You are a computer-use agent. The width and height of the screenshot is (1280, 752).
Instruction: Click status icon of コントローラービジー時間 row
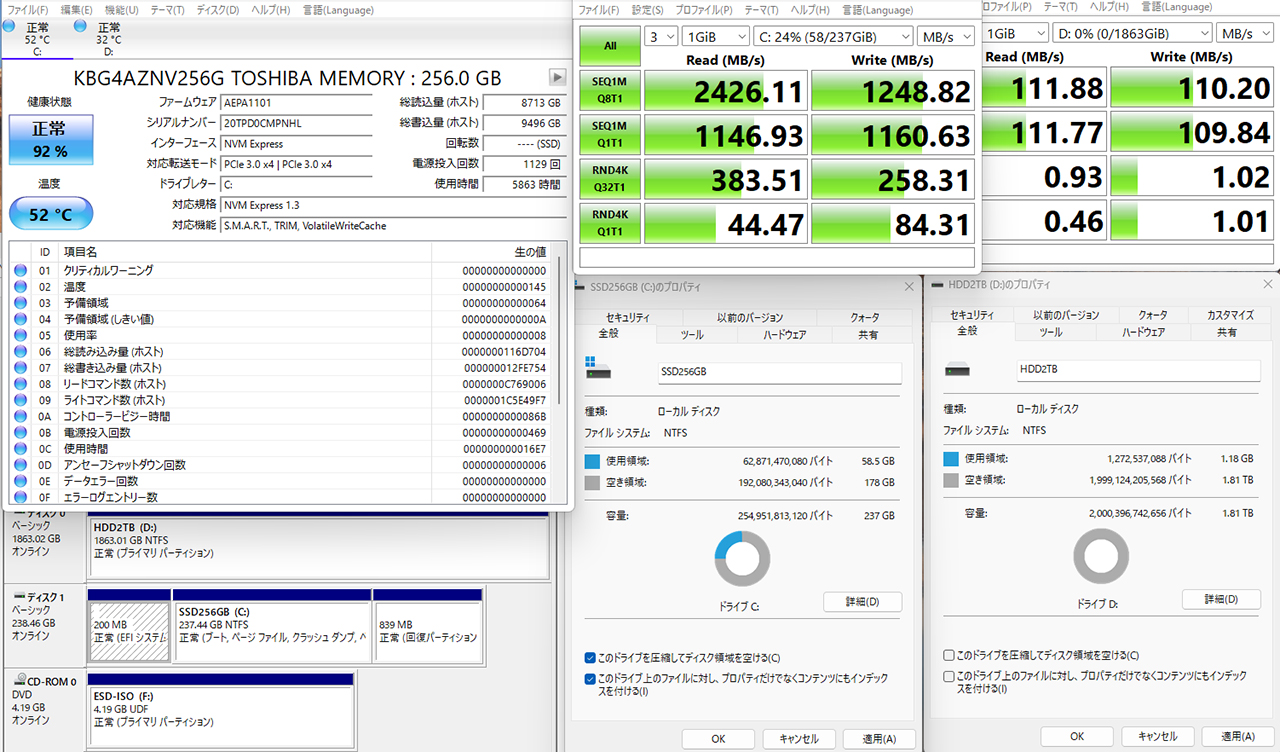click(x=21, y=416)
